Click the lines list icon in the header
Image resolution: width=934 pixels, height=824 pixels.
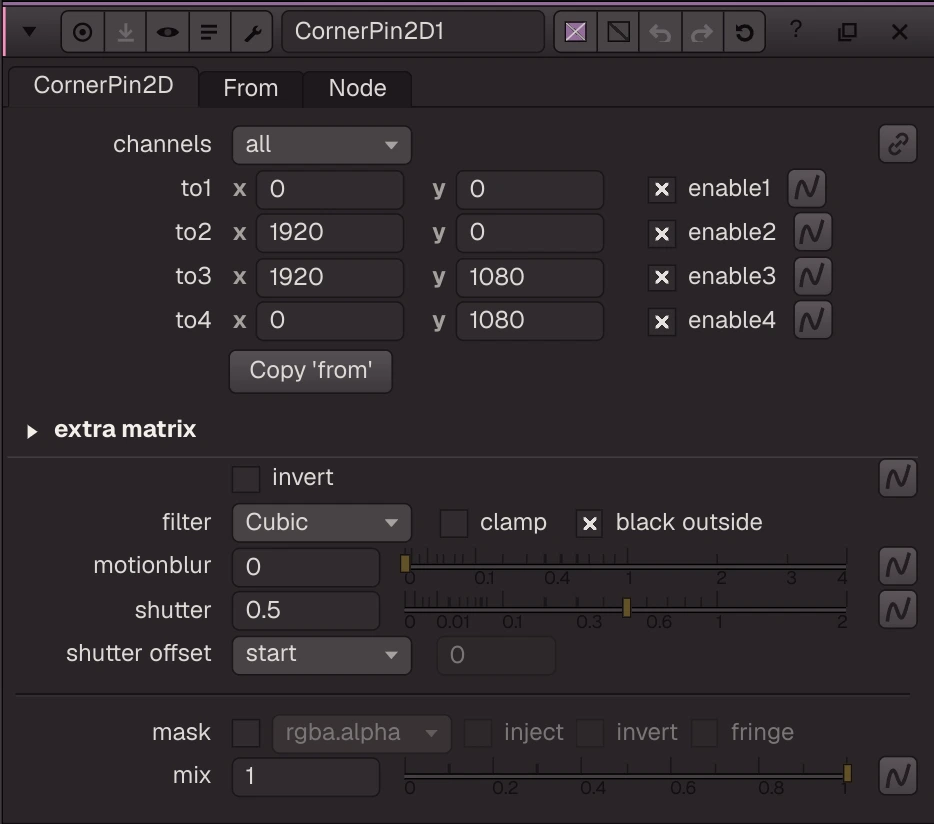[209, 32]
